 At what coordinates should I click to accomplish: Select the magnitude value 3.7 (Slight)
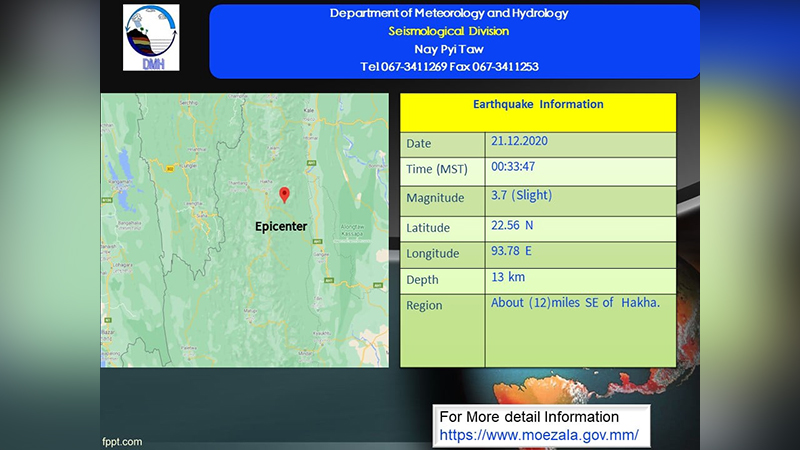point(521,195)
